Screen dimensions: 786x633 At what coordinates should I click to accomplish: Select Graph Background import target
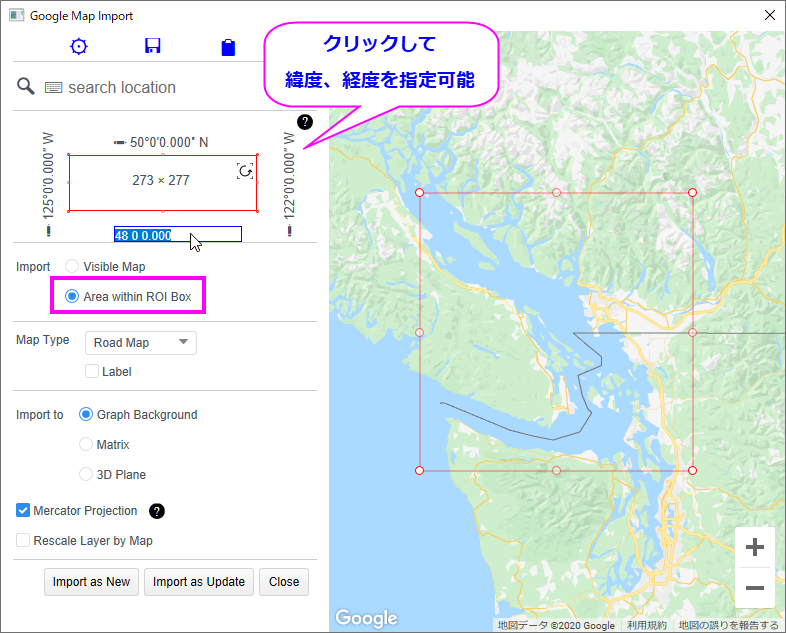pyautogui.click(x=86, y=414)
